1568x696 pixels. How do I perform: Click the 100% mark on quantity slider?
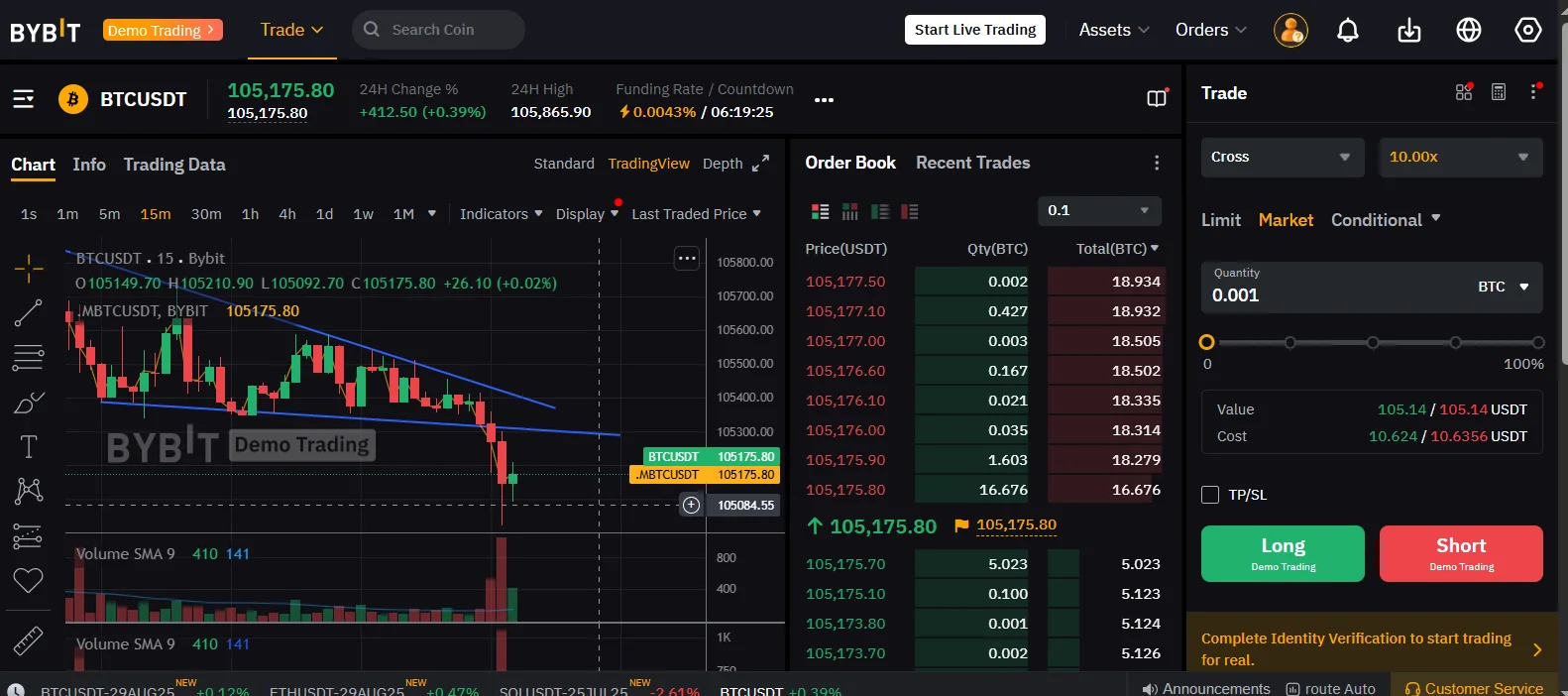click(x=1537, y=343)
